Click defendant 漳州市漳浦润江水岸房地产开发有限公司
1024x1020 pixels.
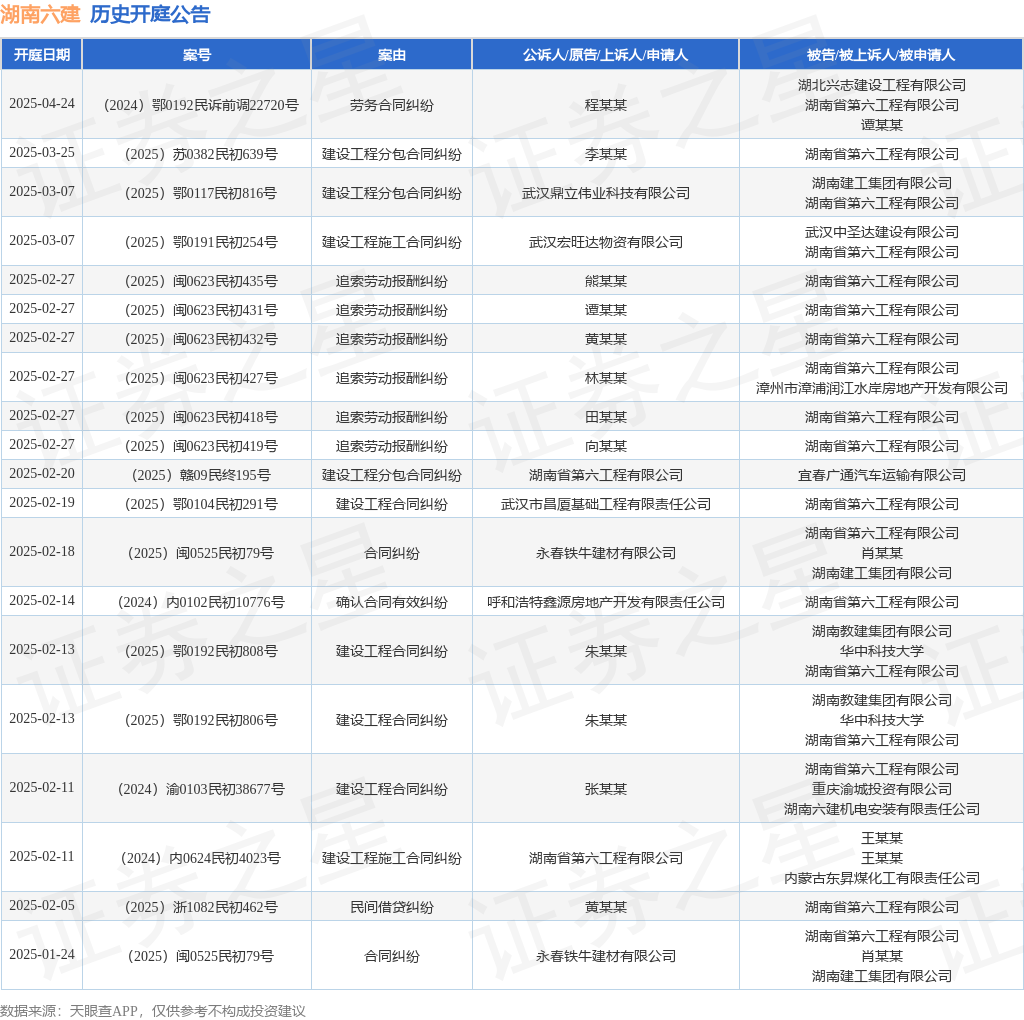coord(882,389)
